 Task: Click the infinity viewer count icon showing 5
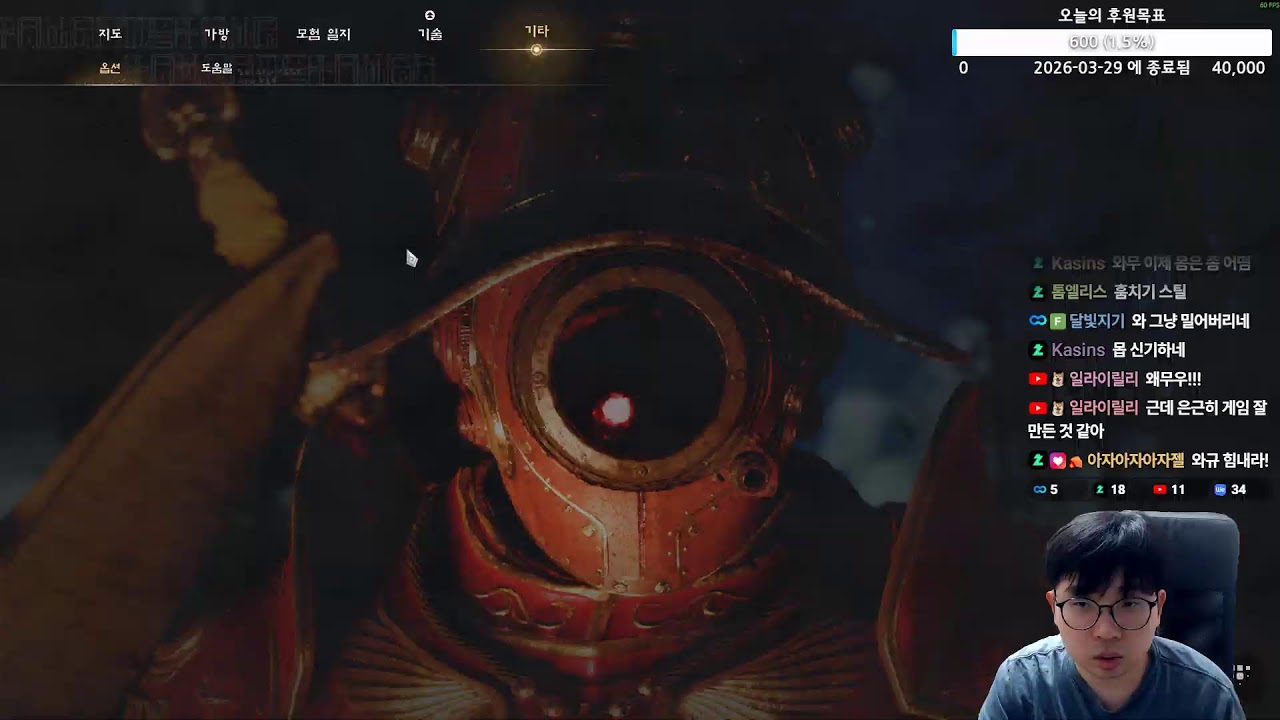(x=1039, y=489)
